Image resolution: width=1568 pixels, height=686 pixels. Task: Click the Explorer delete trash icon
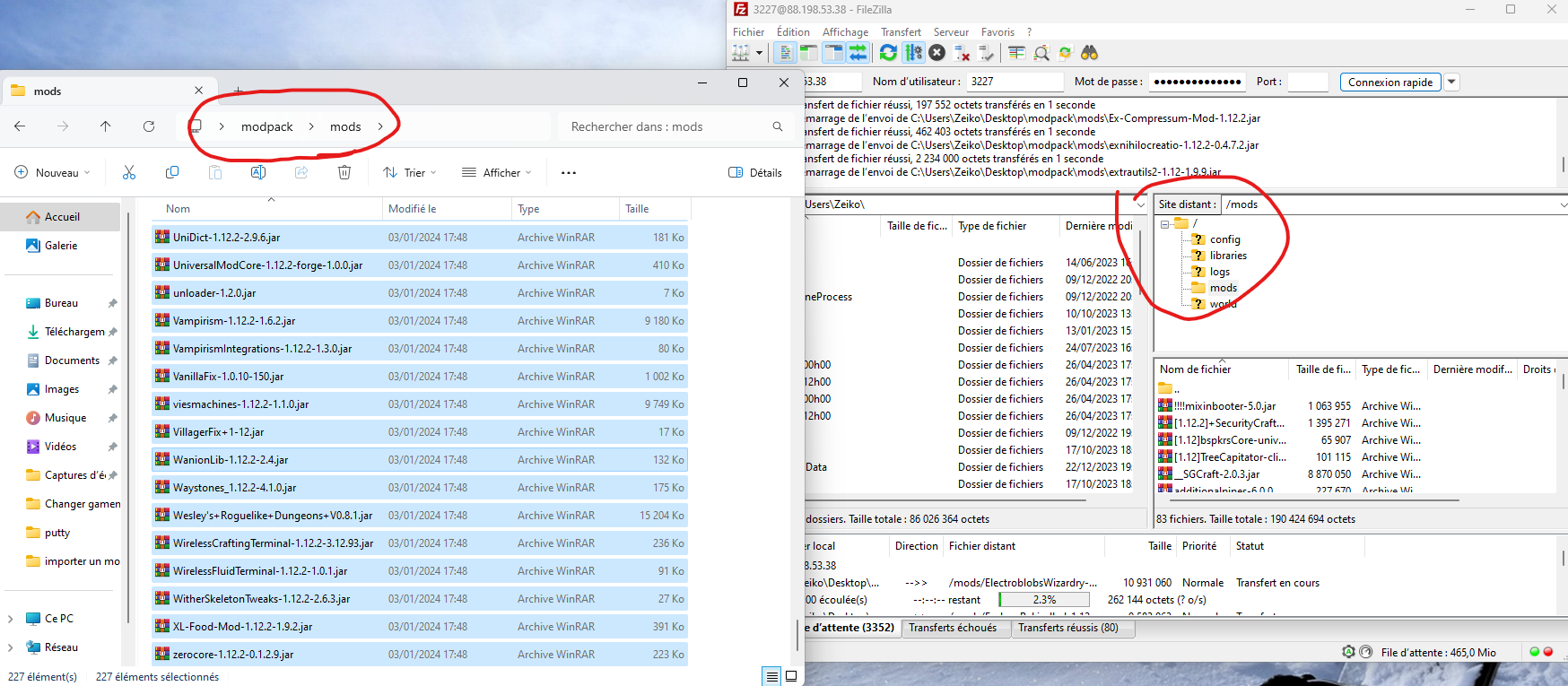[x=344, y=172]
